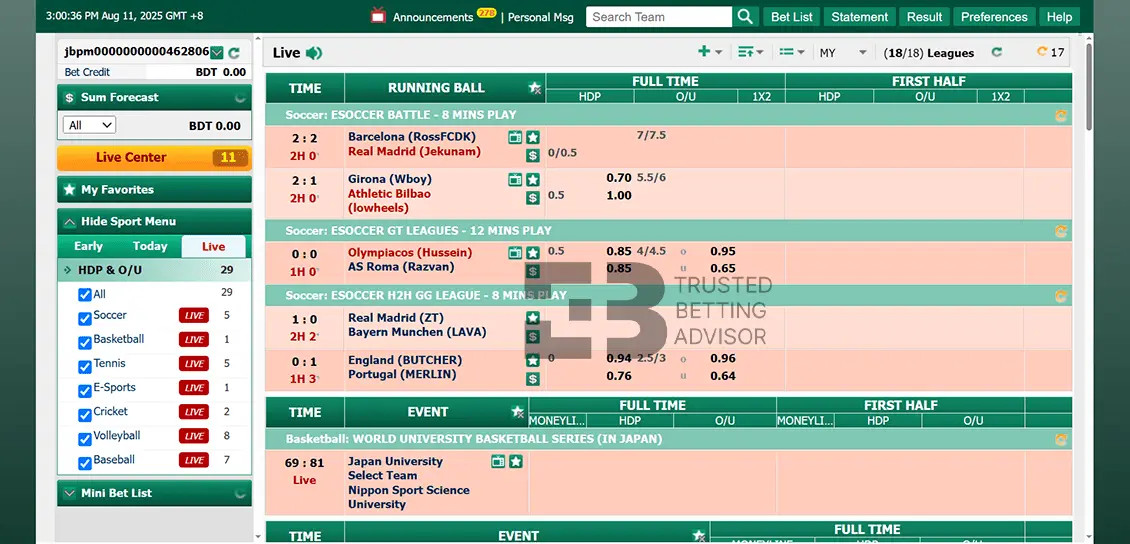The height and width of the screenshot is (544, 1130).
Task: Open the Sum Forecast All dropdown
Action: [89, 125]
